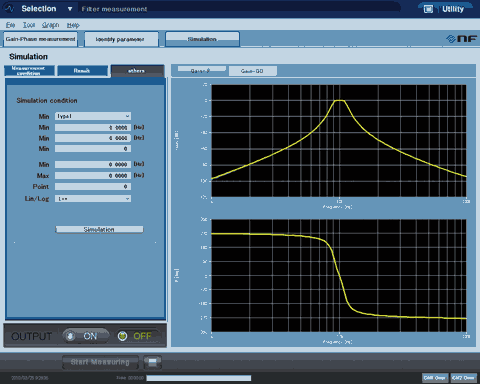The width and height of the screenshot is (480, 384).
Task: Click the Point input field
Action: 93,186
